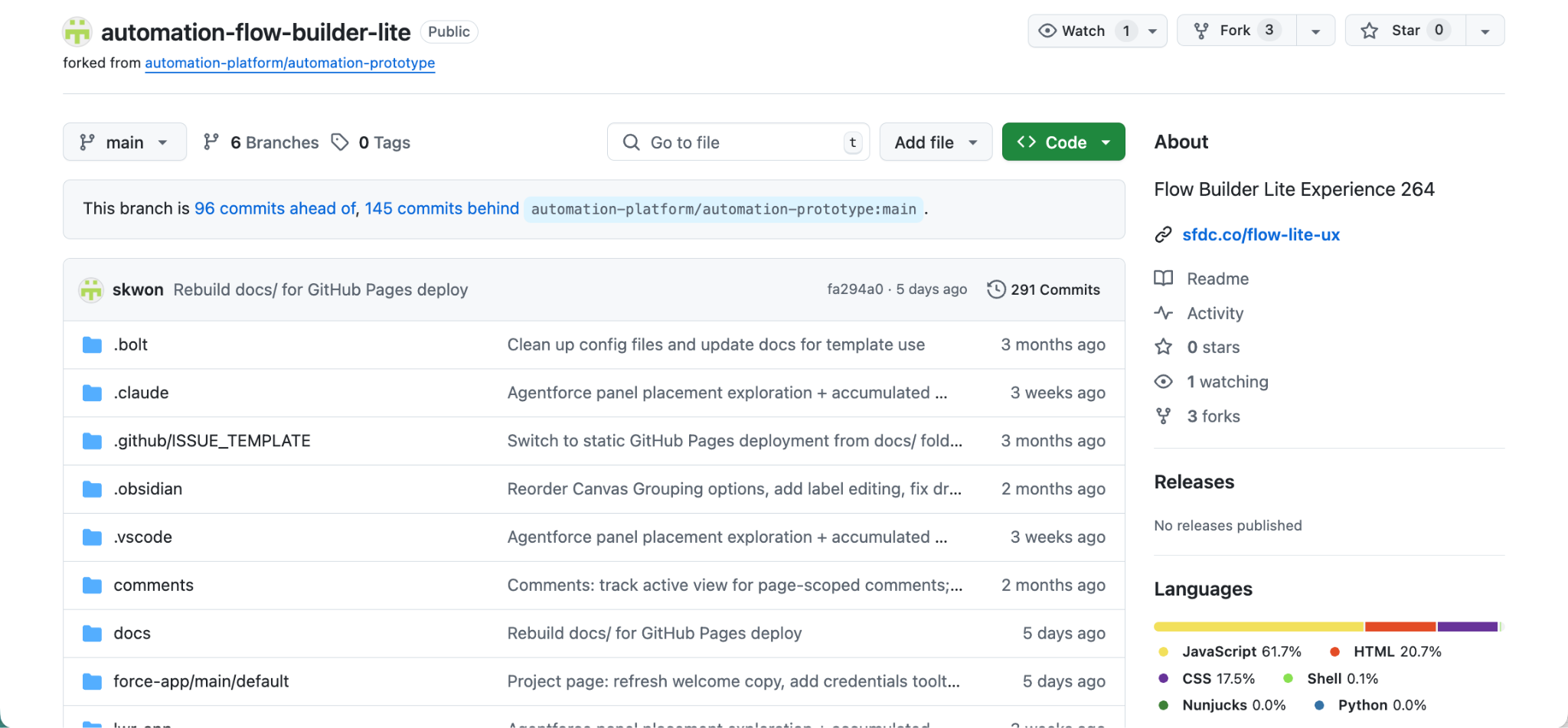Select CSS 17.5% language entry
Screen dimensions: 1568x728
point(1207,678)
